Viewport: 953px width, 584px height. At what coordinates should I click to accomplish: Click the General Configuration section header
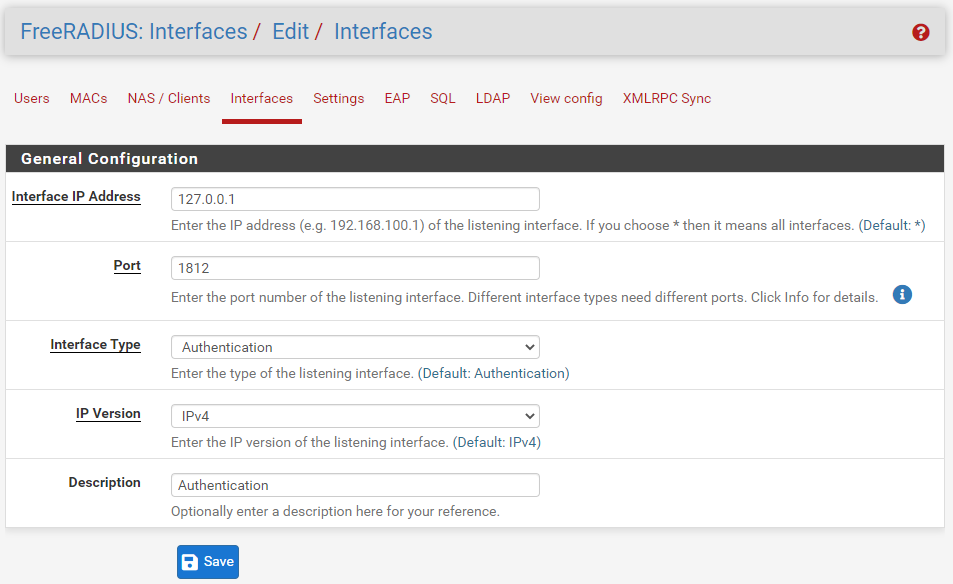click(475, 159)
